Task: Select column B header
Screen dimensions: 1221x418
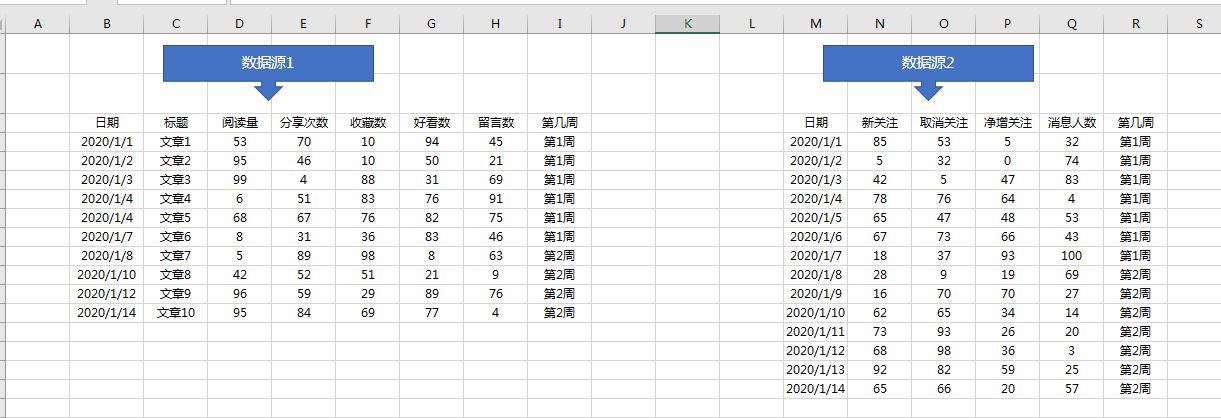Action: [x=107, y=25]
